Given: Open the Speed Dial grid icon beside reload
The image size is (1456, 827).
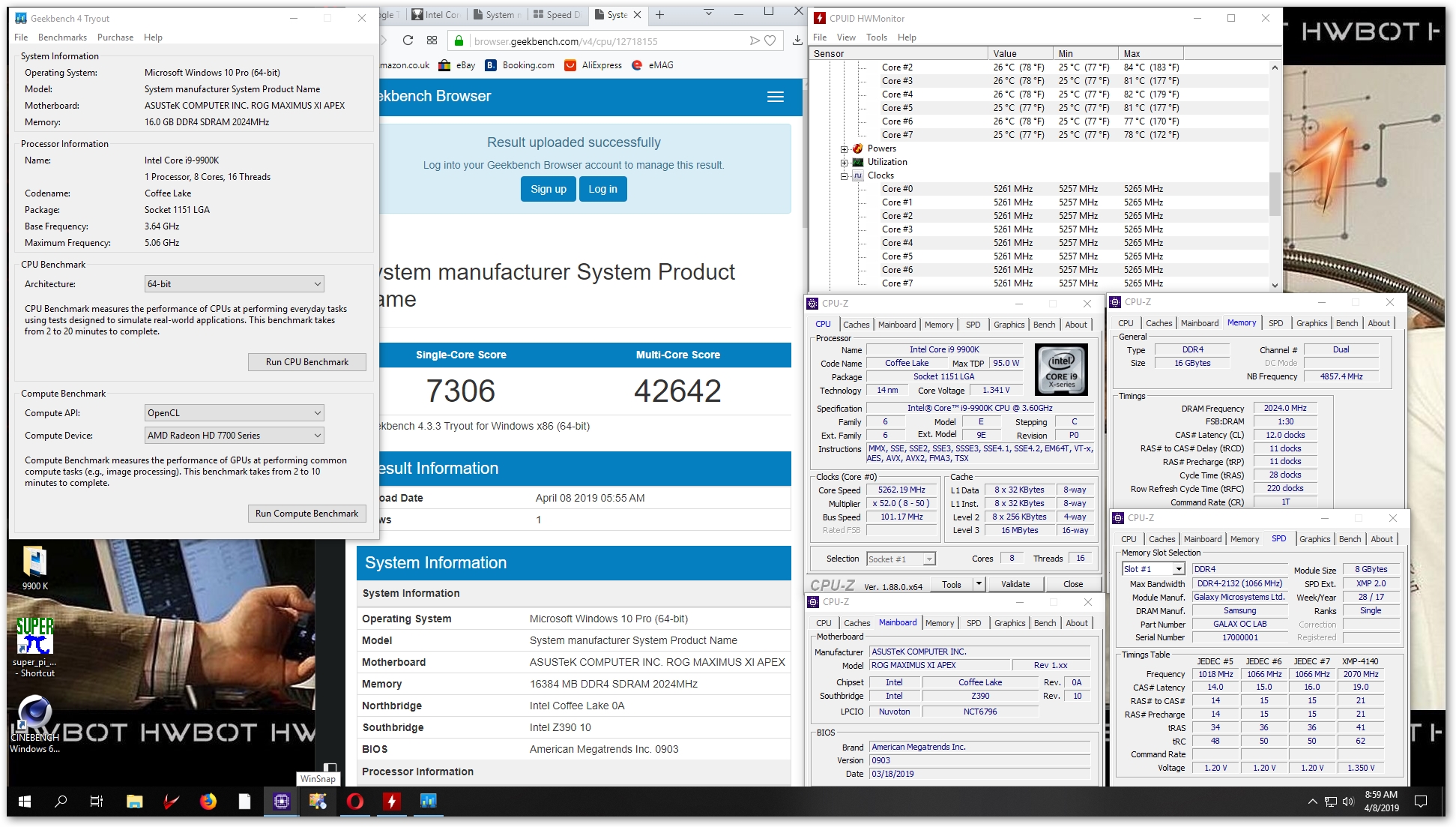Looking at the screenshot, I should pos(432,40).
